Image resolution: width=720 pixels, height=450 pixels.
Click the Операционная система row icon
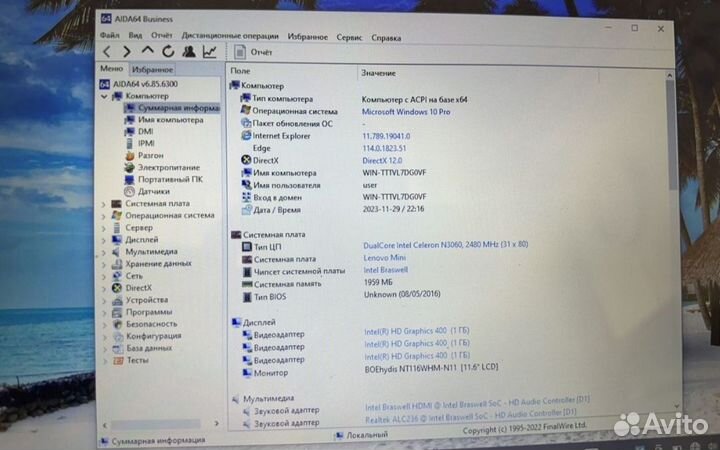(x=245, y=111)
